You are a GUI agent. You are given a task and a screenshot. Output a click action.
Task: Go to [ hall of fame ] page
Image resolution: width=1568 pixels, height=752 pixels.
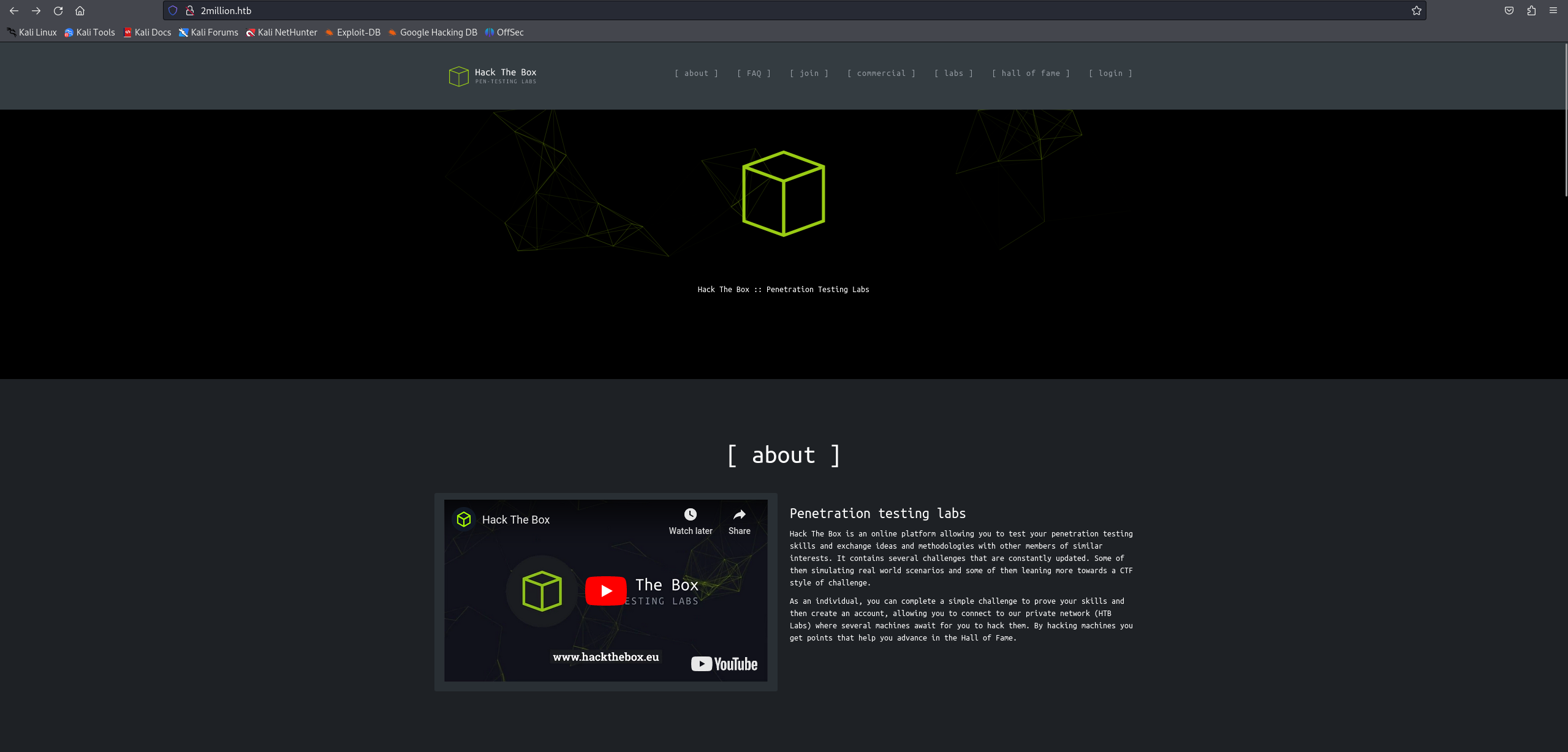tap(1031, 73)
